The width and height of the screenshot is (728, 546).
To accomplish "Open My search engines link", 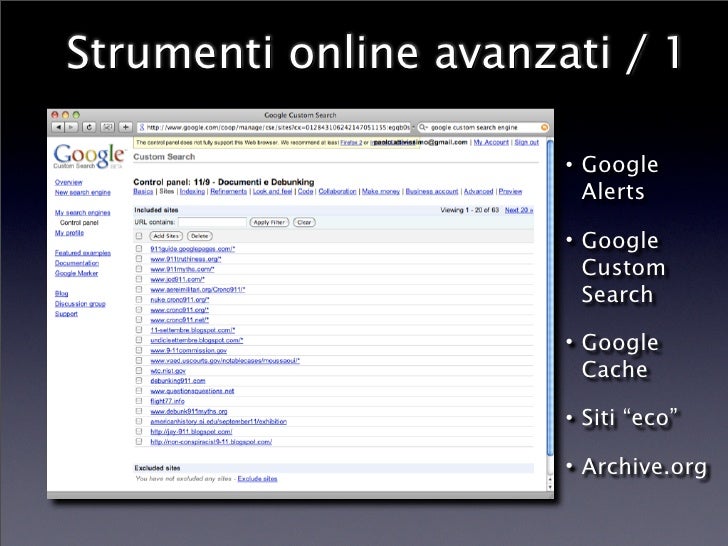I will [83, 213].
